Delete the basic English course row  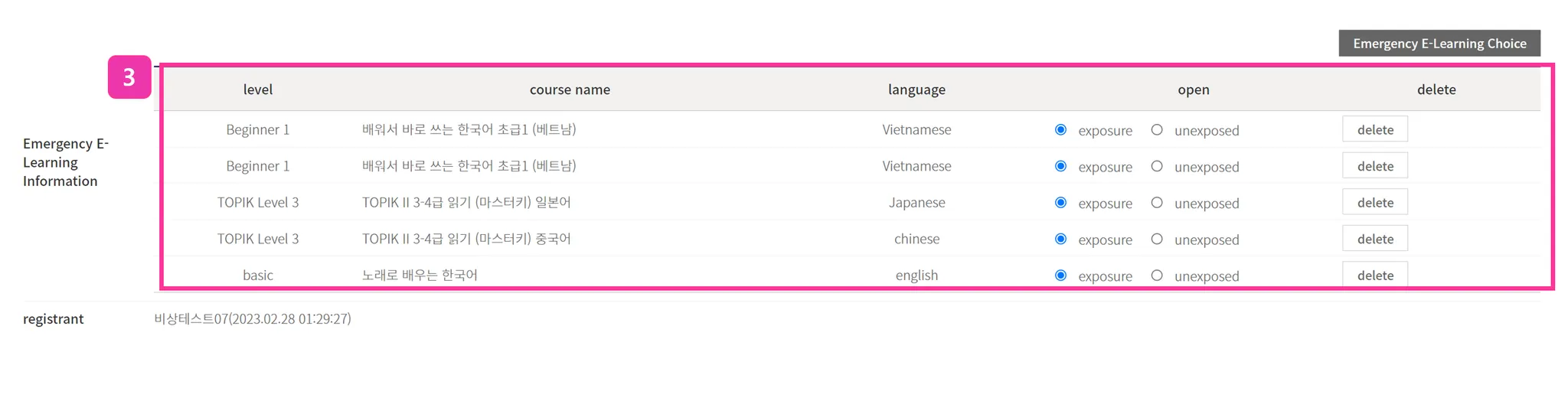coord(1374,275)
